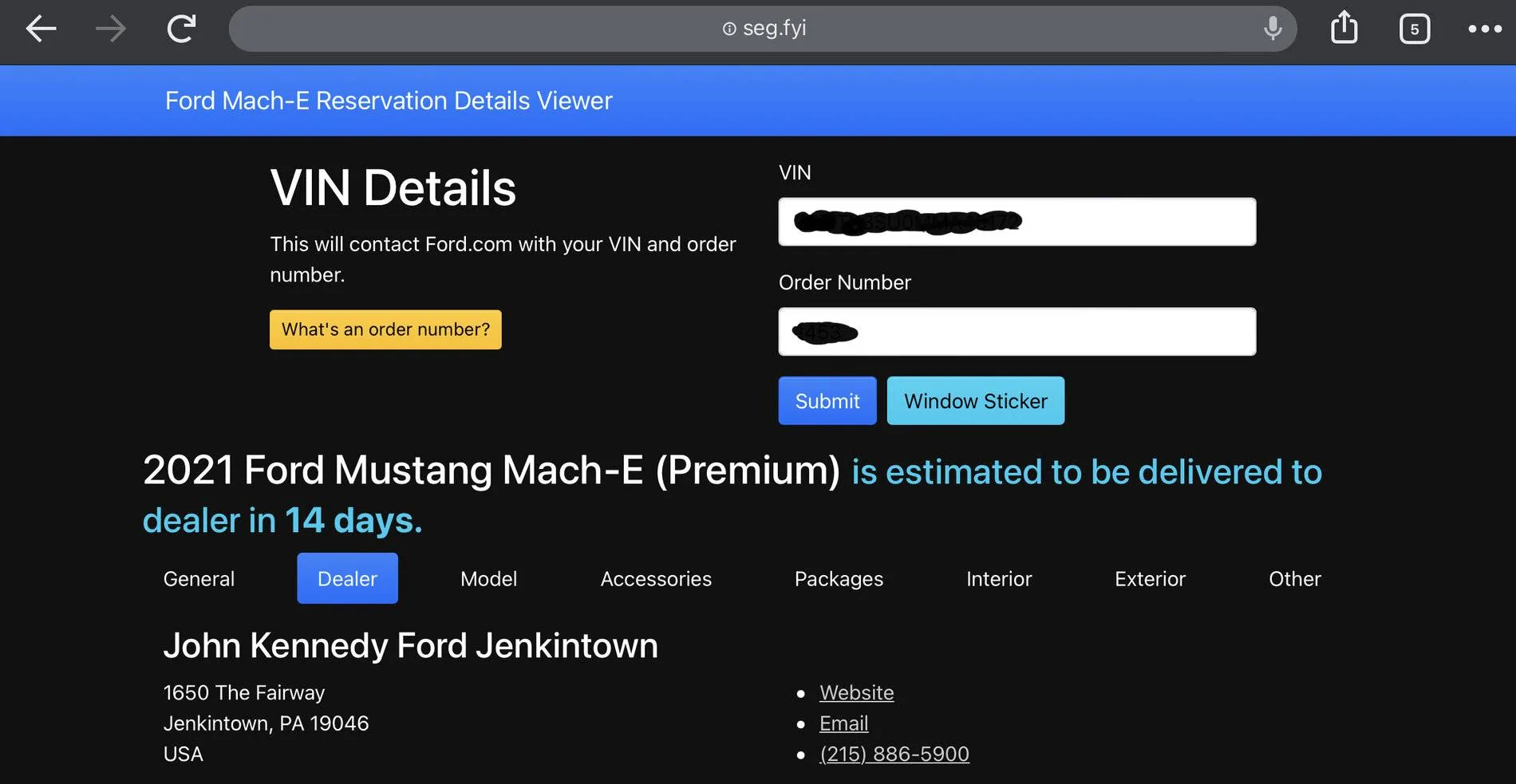The image size is (1516, 784).
Task: Click the VIN Details heading
Action: 393,188
